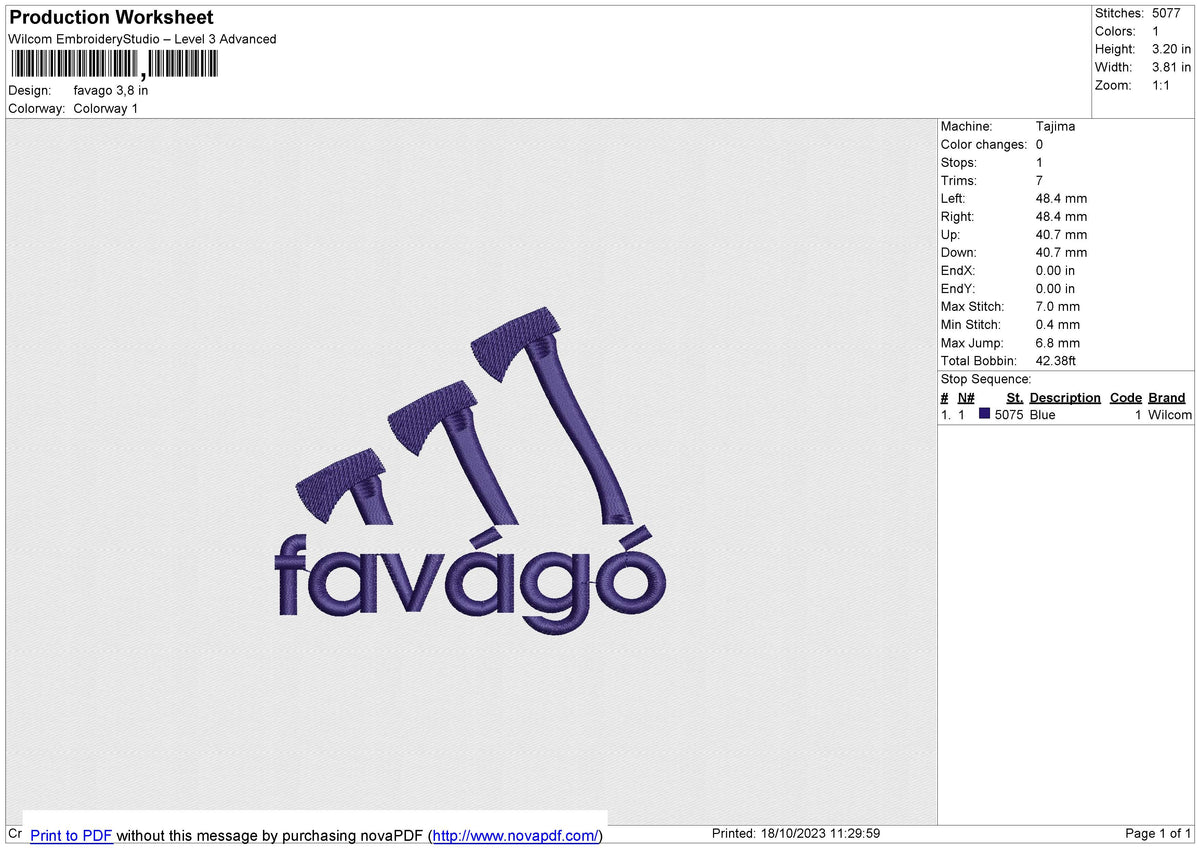Select the stitch count "5075" in stop sequence
Screen dimensions: 1200x848
1009,414
